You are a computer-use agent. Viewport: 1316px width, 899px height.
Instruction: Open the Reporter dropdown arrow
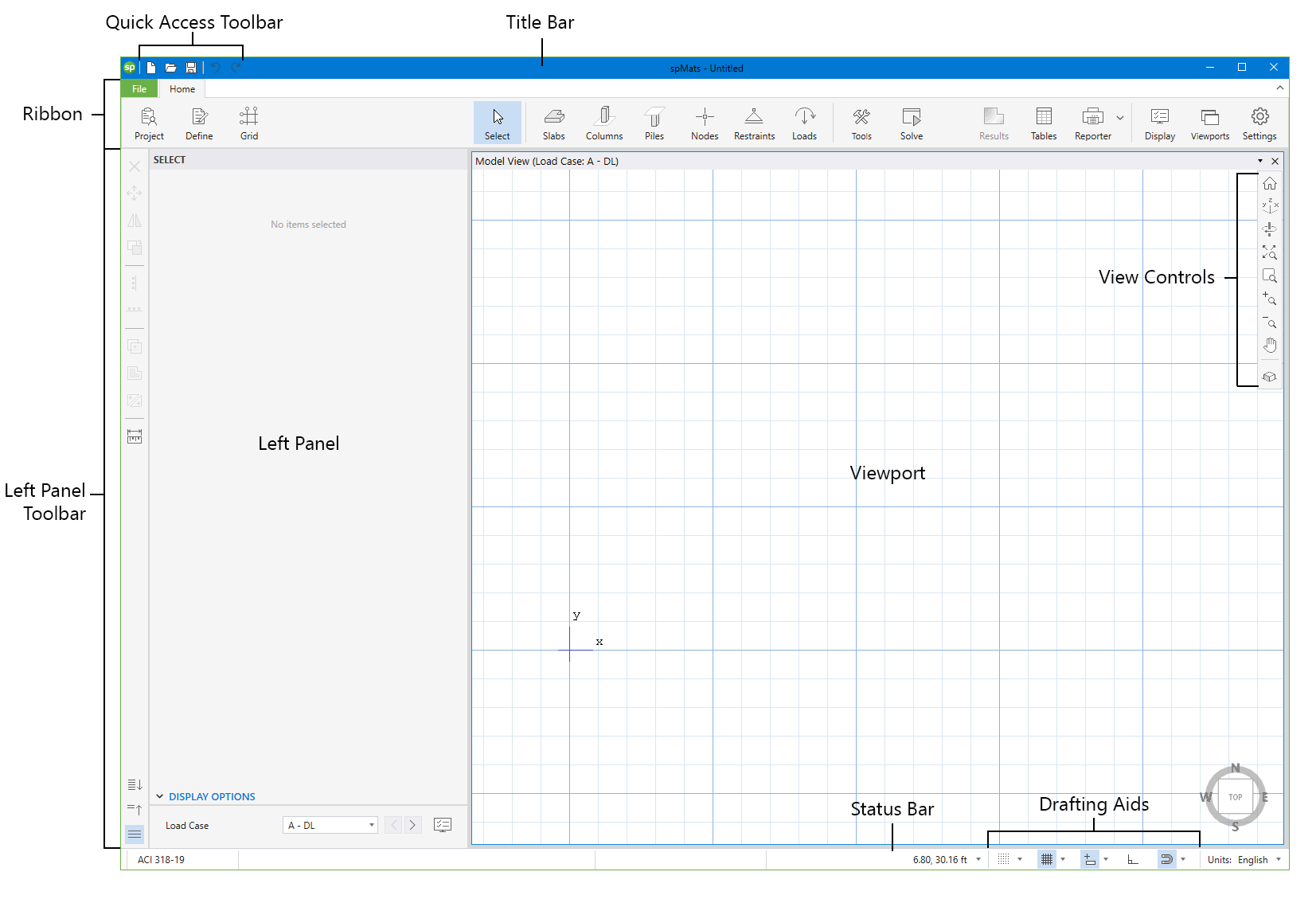[1119, 116]
